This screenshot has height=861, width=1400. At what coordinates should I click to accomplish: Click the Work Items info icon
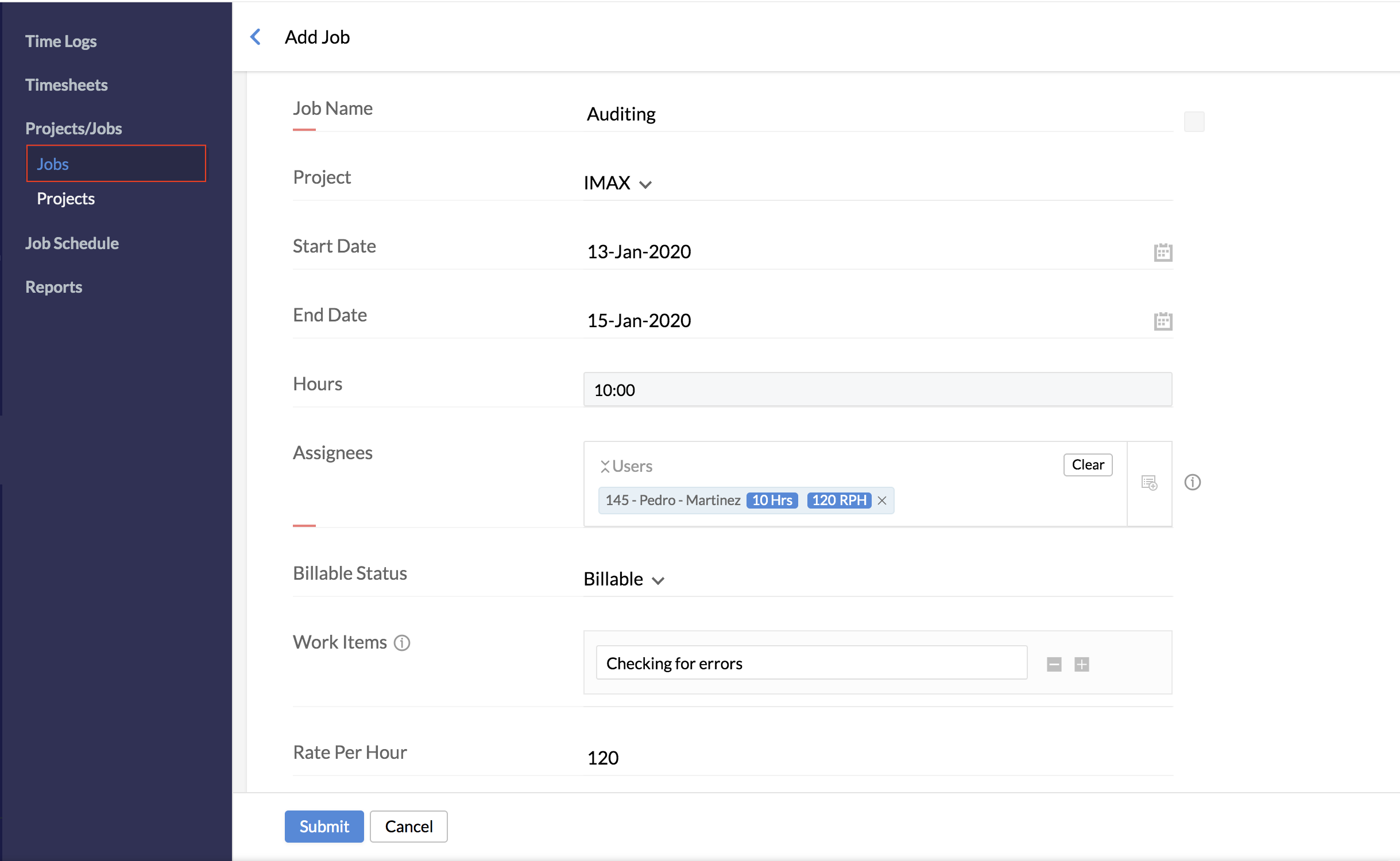point(402,643)
